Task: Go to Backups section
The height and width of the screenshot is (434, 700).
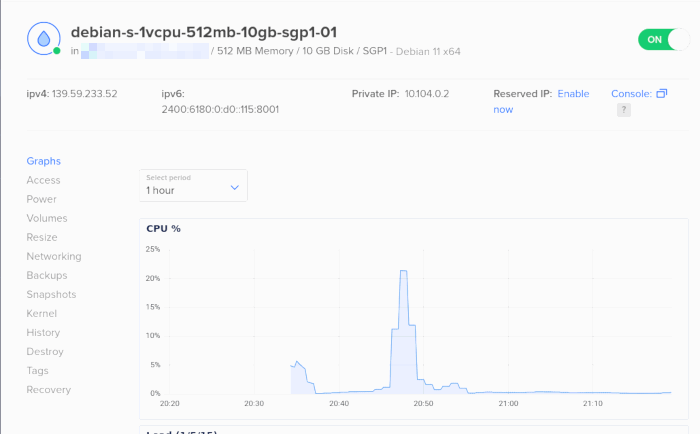Action: pyautogui.click(x=47, y=275)
